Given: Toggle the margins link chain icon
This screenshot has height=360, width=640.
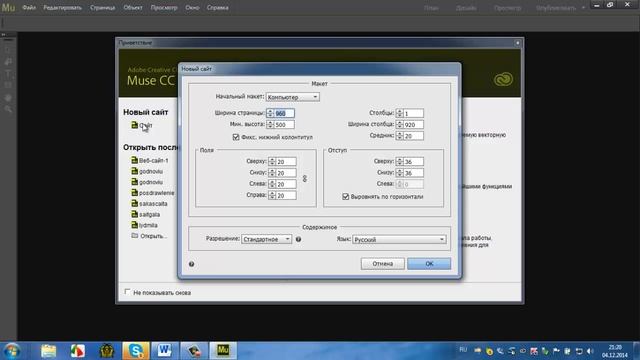Looking at the screenshot, I should click(x=304, y=178).
